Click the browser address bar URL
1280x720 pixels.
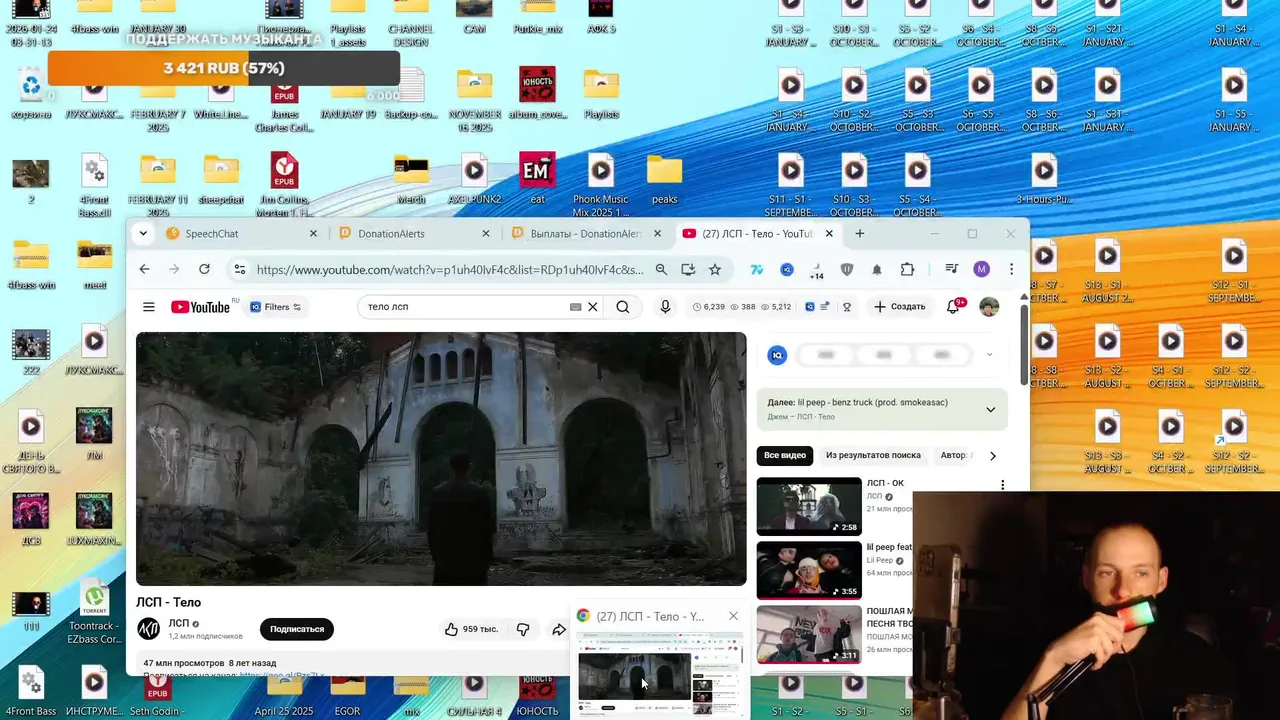[x=450, y=269]
